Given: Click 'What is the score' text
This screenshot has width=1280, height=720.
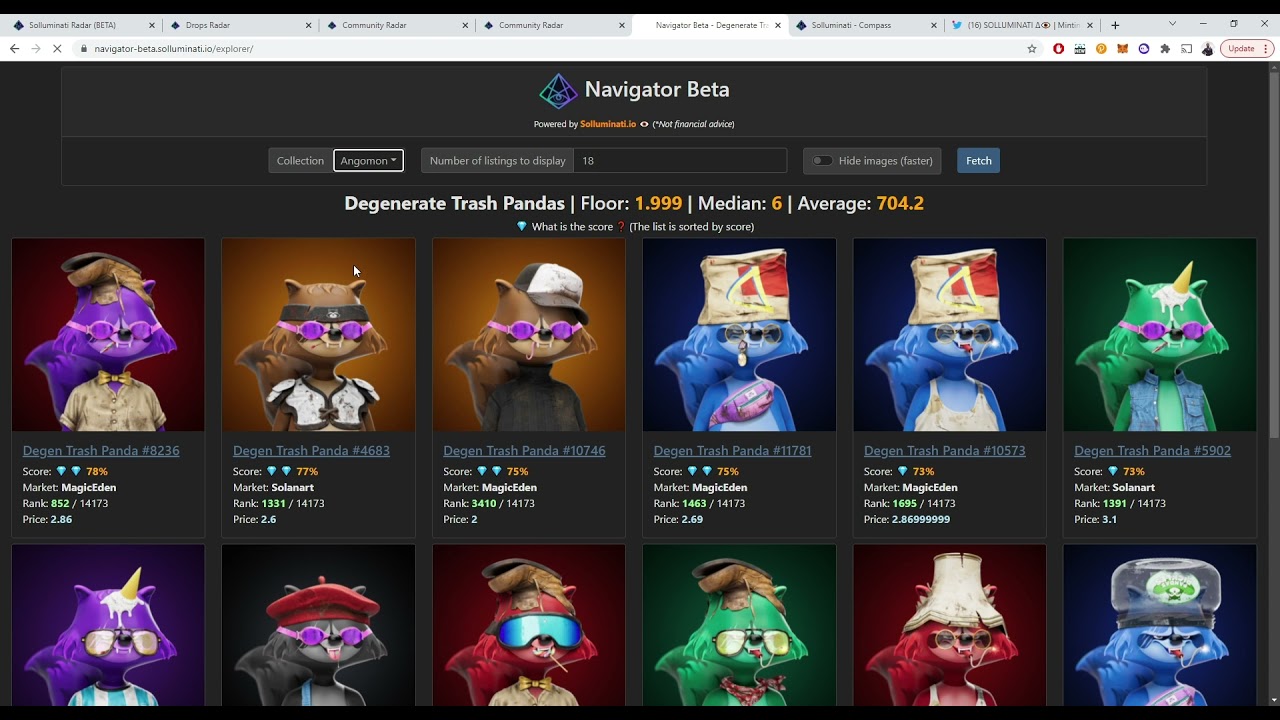Looking at the screenshot, I should pyautogui.click(x=572, y=227).
